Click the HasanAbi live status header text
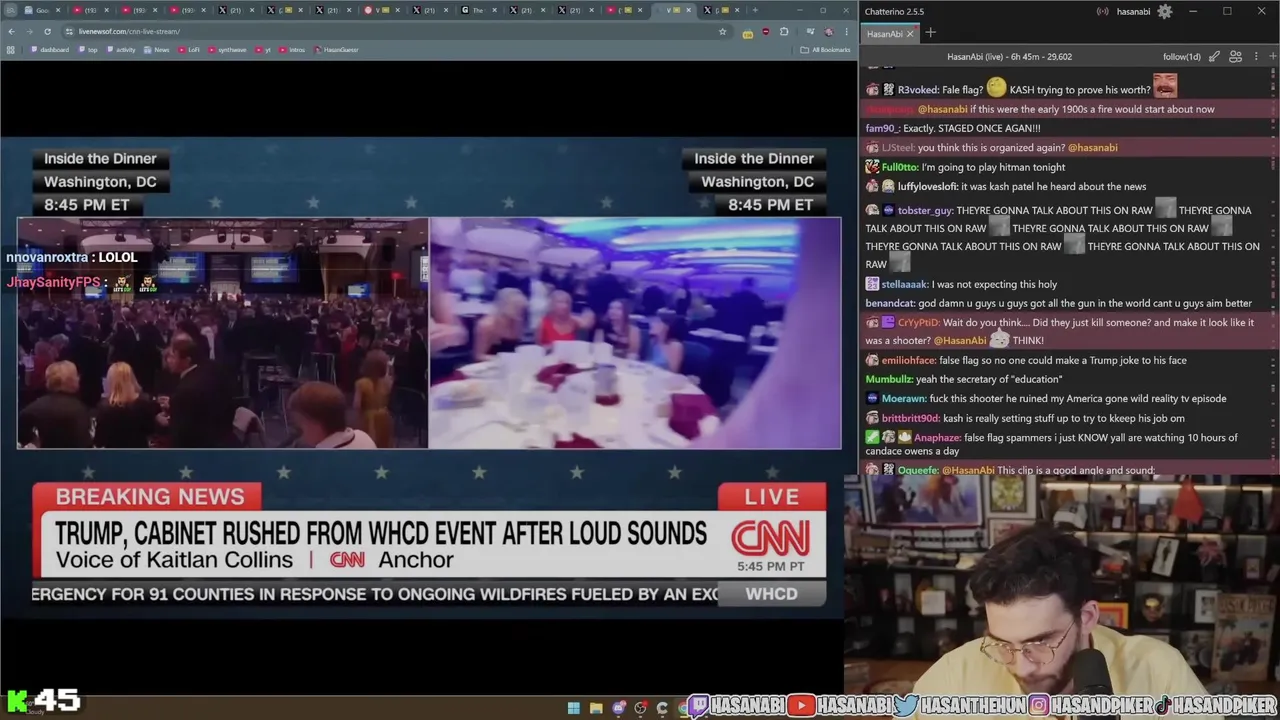 point(1009,57)
